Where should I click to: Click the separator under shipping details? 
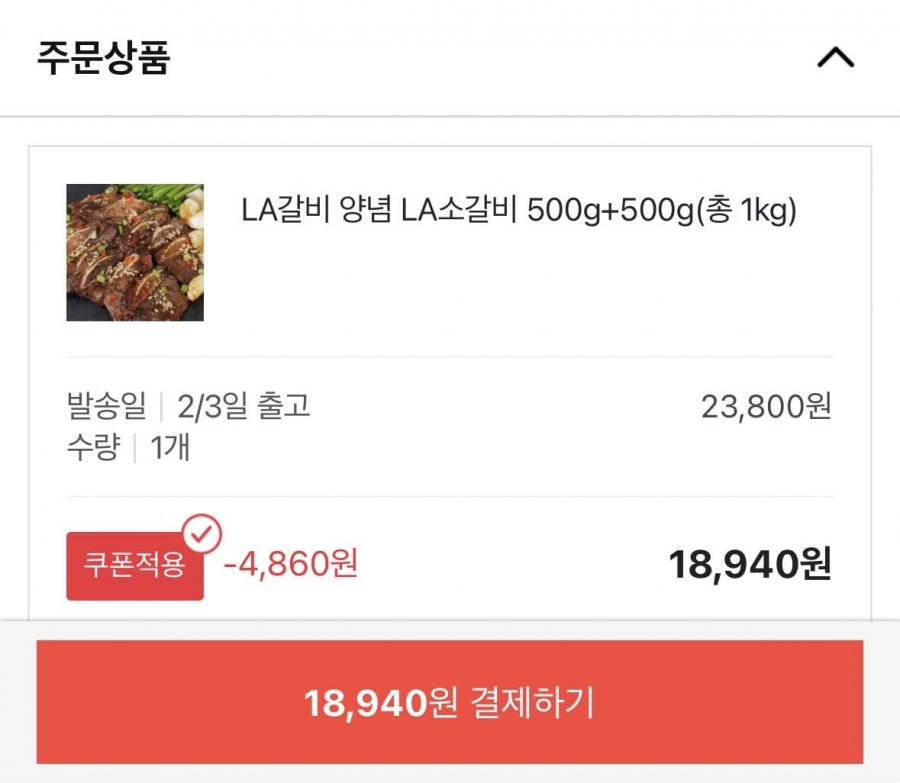tap(450, 494)
